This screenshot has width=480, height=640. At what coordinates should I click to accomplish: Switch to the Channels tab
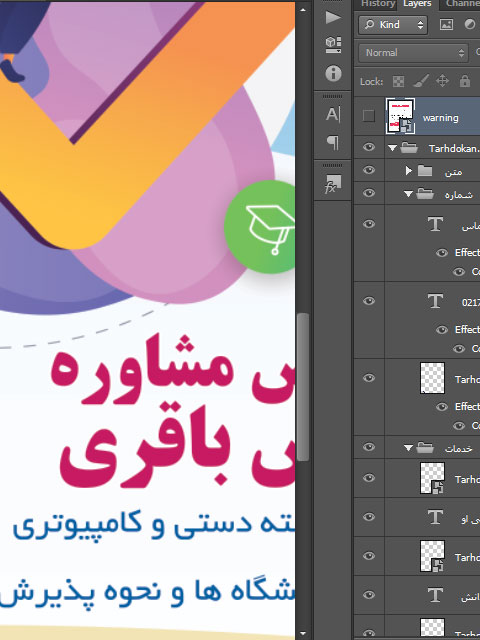click(462, 4)
